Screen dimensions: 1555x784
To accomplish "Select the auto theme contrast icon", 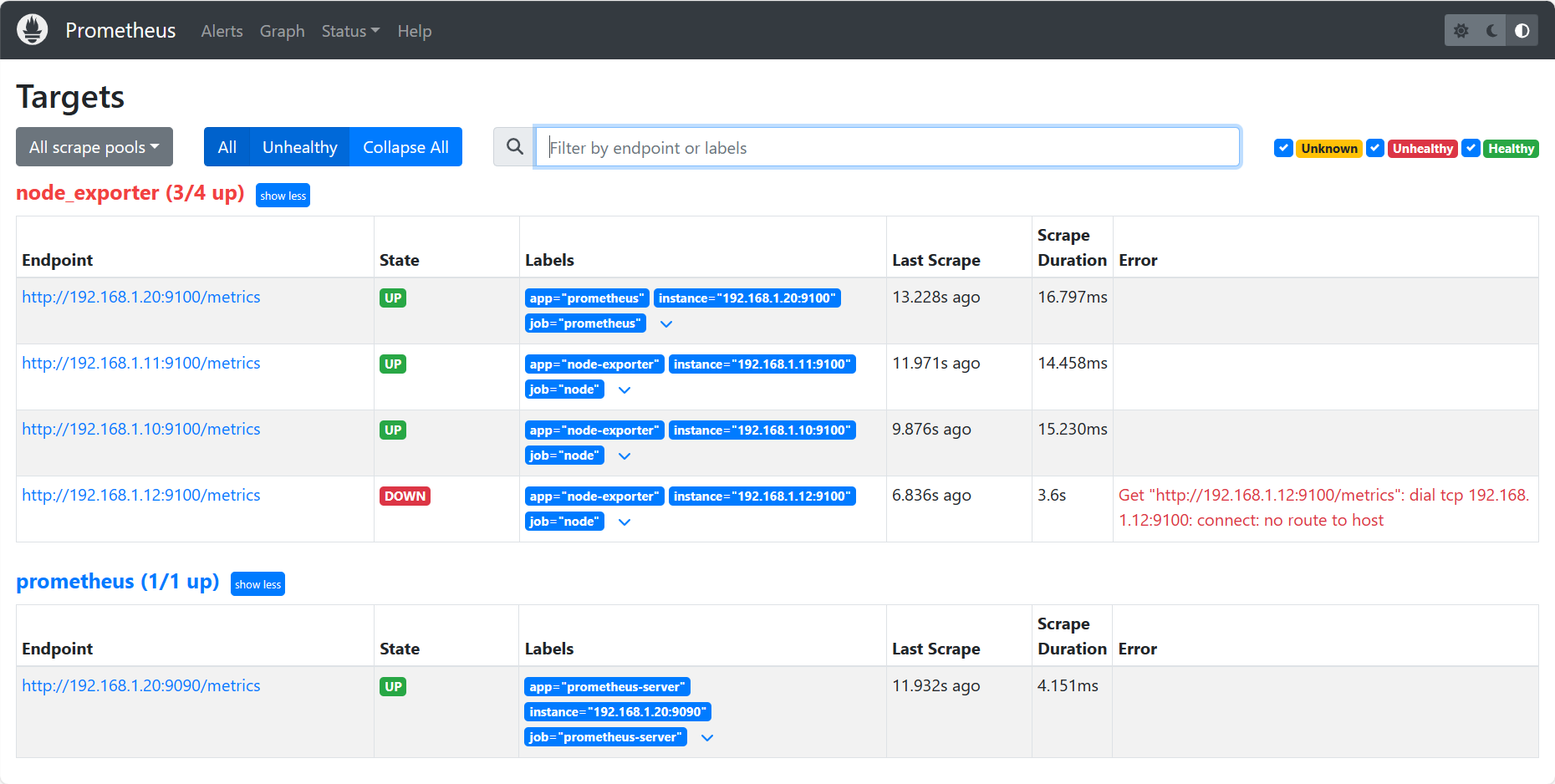I will pos(1522,31).
